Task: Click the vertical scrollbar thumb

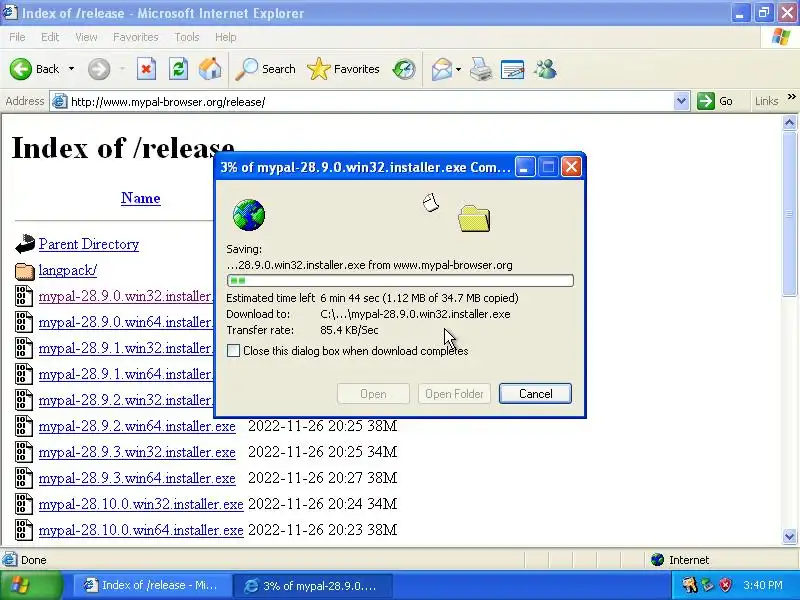Action: (x=789, y=213)
